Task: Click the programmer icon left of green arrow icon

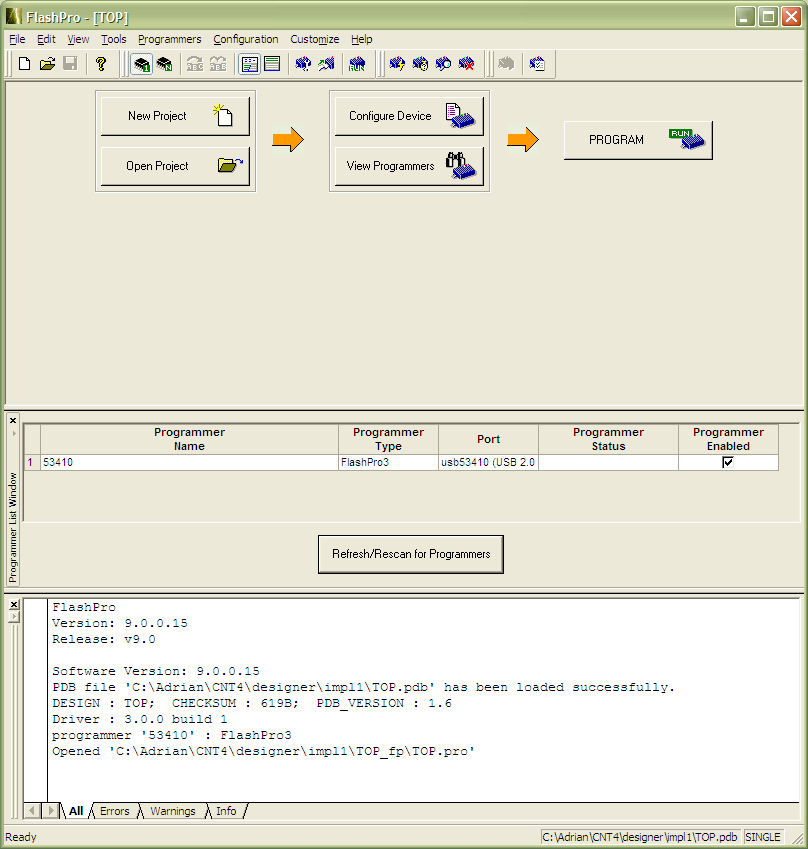Action: point(303,64)
